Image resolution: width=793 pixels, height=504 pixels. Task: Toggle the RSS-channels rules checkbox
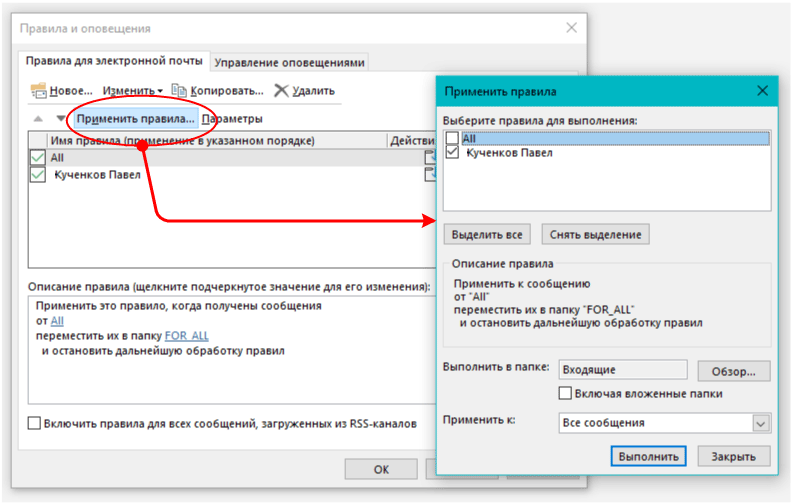[x=36, y=423]
